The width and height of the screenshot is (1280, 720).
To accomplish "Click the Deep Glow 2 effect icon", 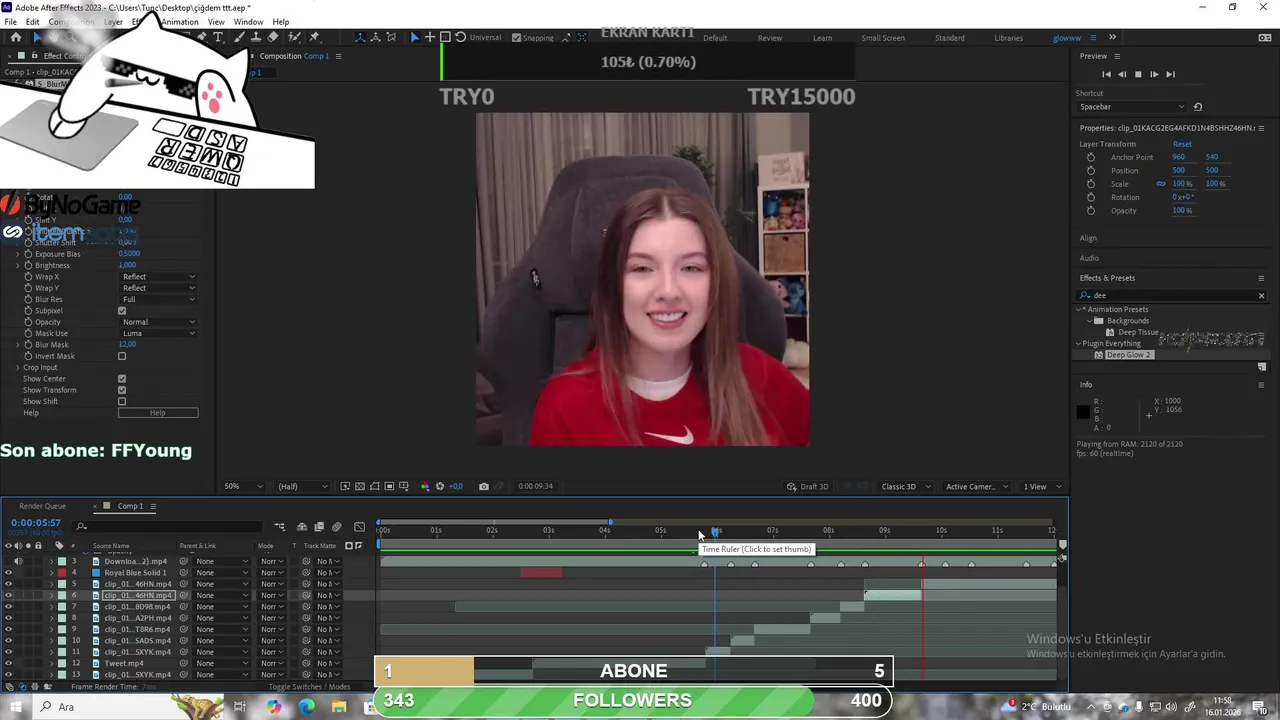I will click(1099, 355).
